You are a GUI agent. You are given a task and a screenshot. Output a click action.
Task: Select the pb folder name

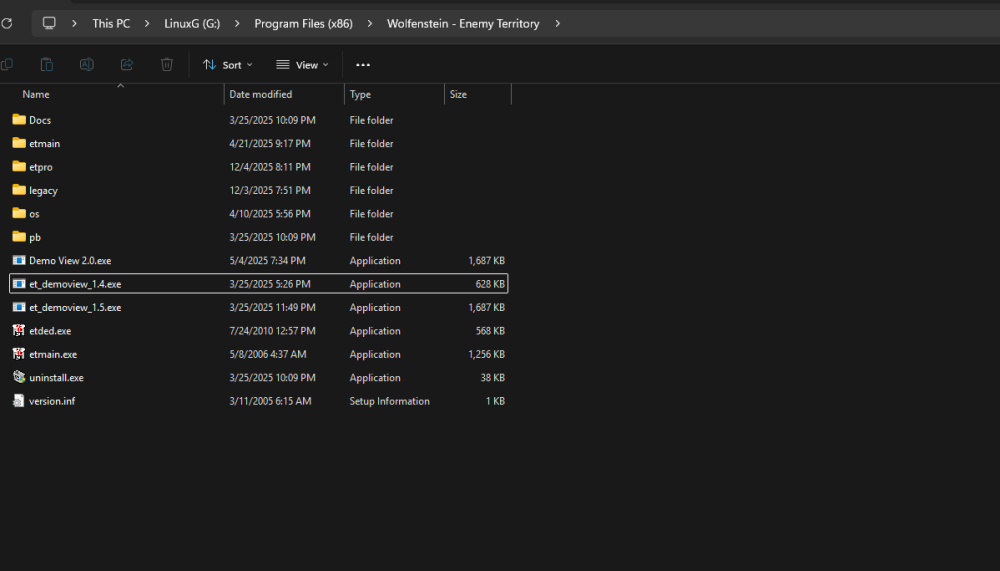[35, 237]
